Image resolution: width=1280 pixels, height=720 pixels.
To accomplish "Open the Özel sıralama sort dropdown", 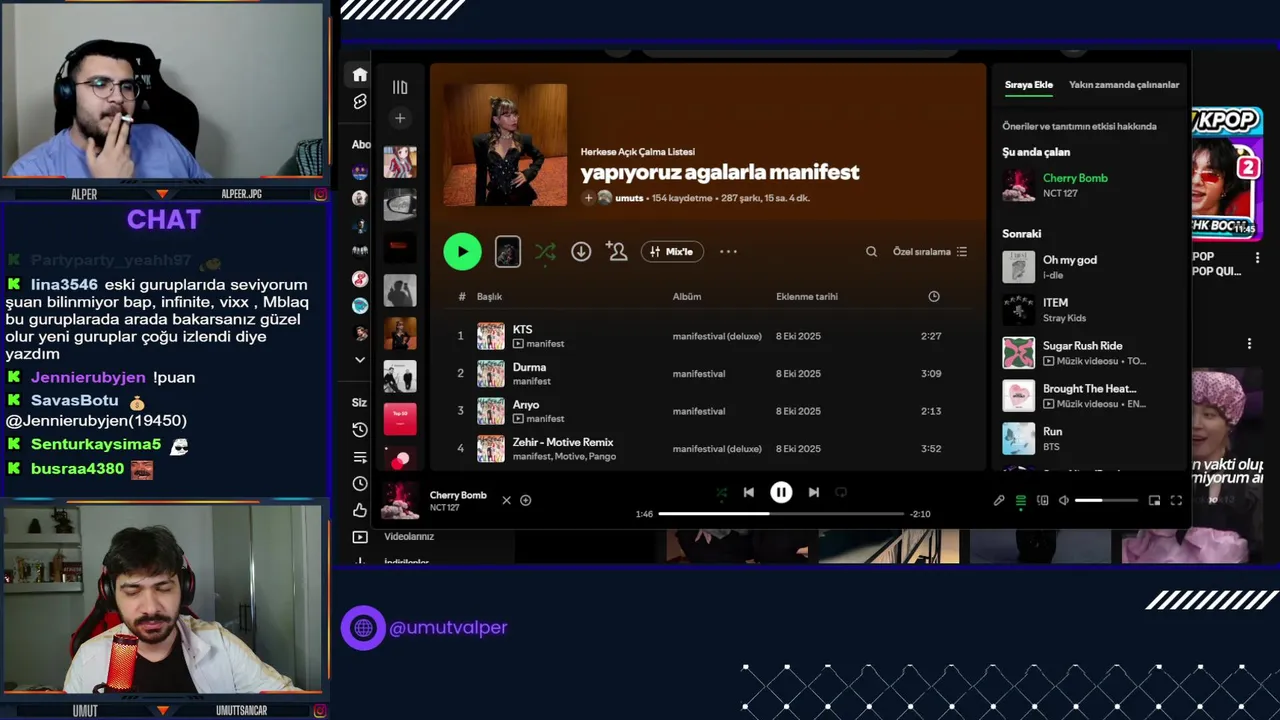I will tap(930, 252).
